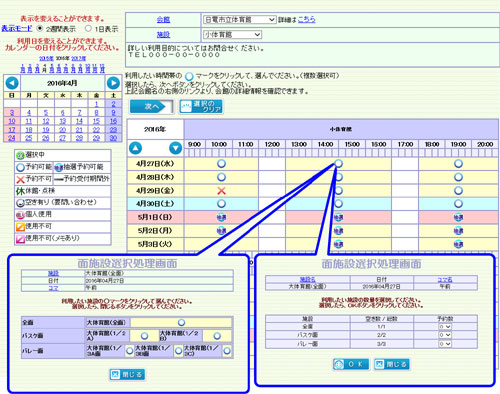Screen dimensions: 500x394
Task: Select 4月28日 morning available slot
Action: click(221, 177)
